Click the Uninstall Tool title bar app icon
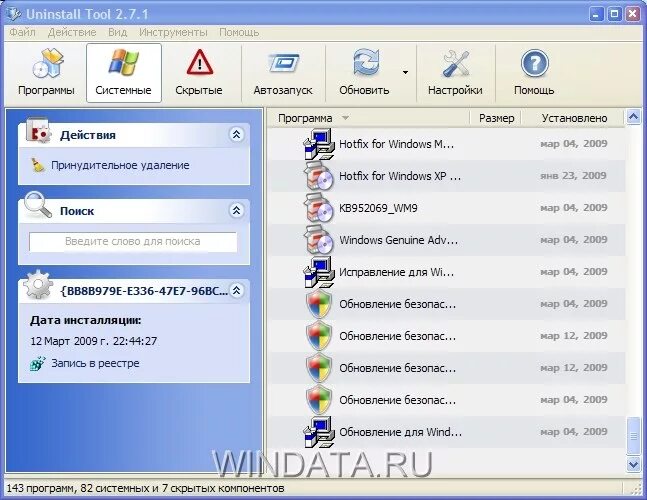Viewport: 647px width, 500px height. pyautogui.click(x=13, y=14)
